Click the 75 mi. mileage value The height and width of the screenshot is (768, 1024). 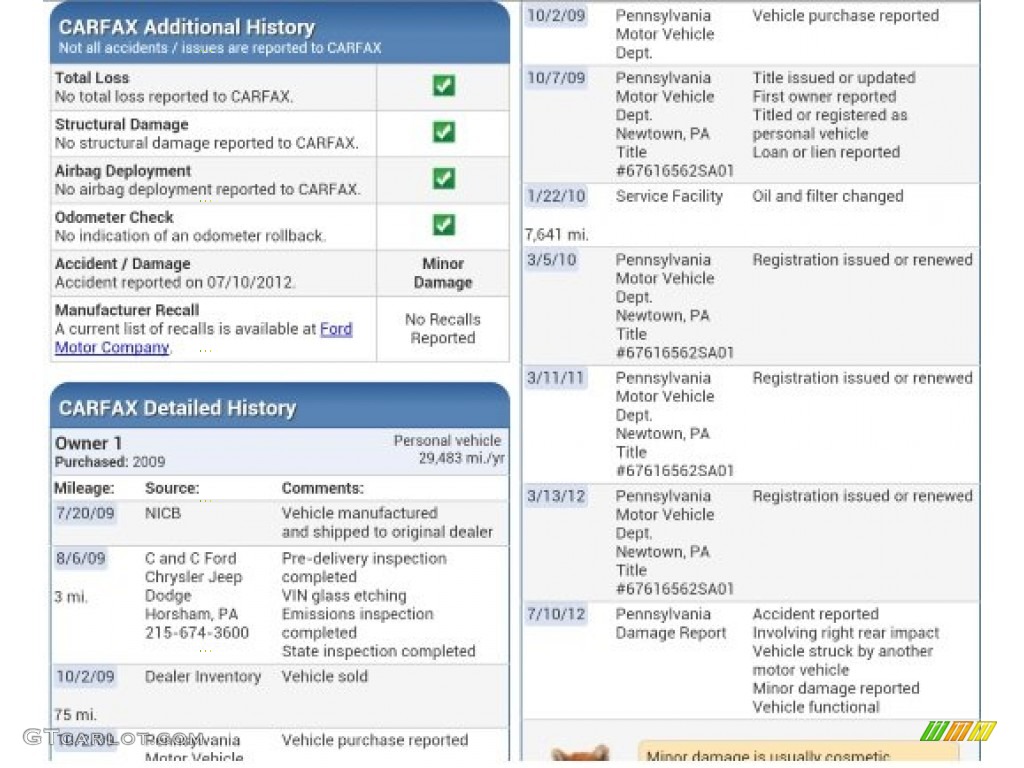click(75, 715)
